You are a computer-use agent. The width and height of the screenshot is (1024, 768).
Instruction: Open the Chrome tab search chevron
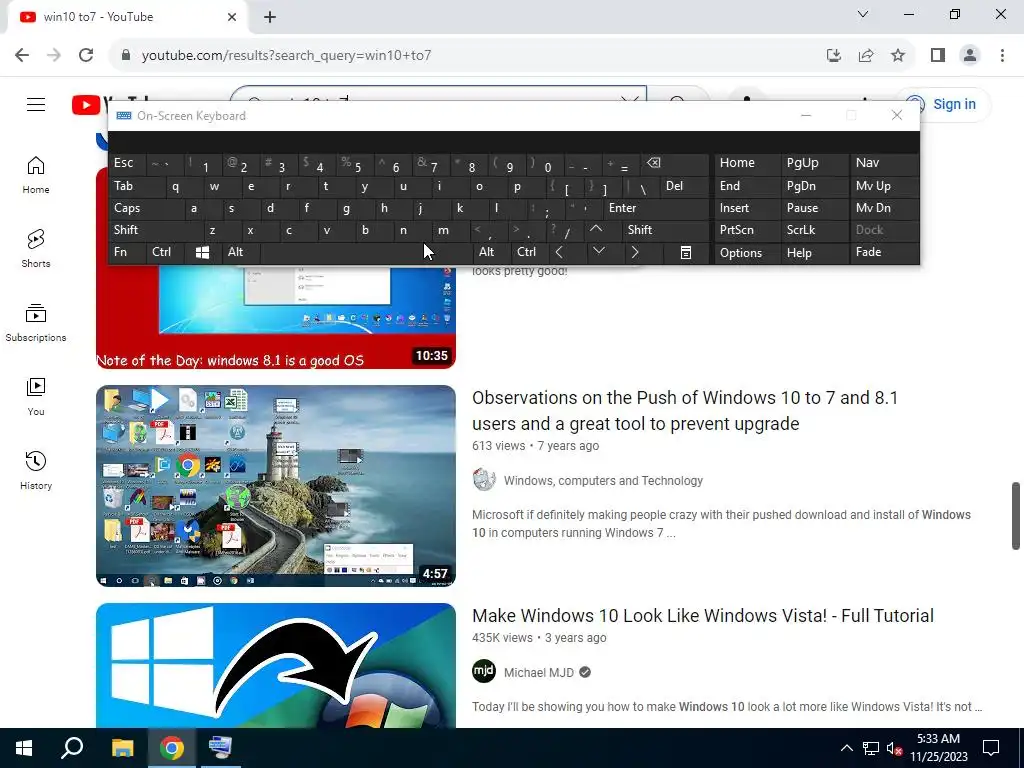coord(863,14)
